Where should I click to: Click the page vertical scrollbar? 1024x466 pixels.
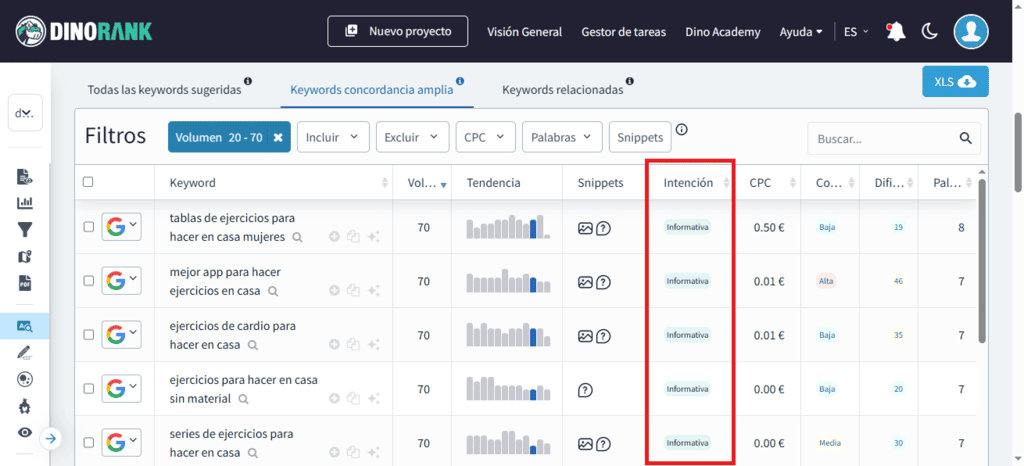tap(1018, 153)
